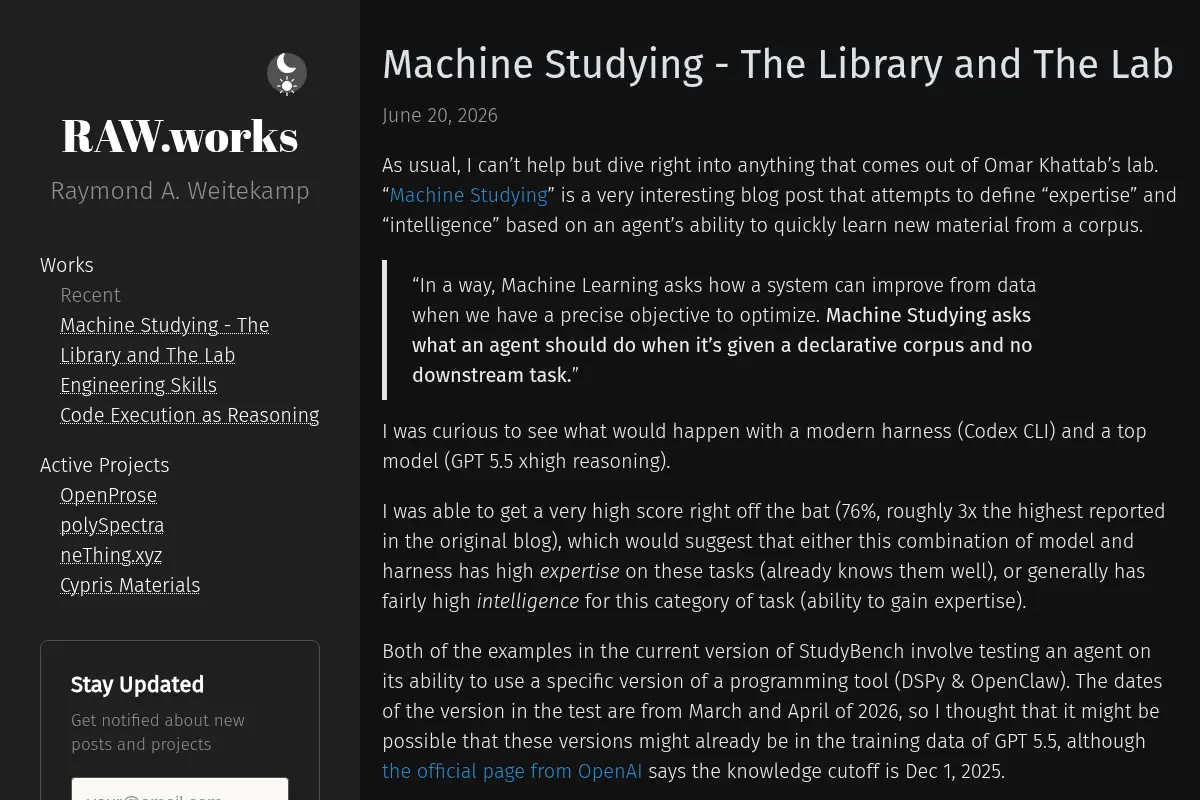This screenshot has width=1200, height=800.
Task: Click the June 20, 2026 post date
Action: 440,115
